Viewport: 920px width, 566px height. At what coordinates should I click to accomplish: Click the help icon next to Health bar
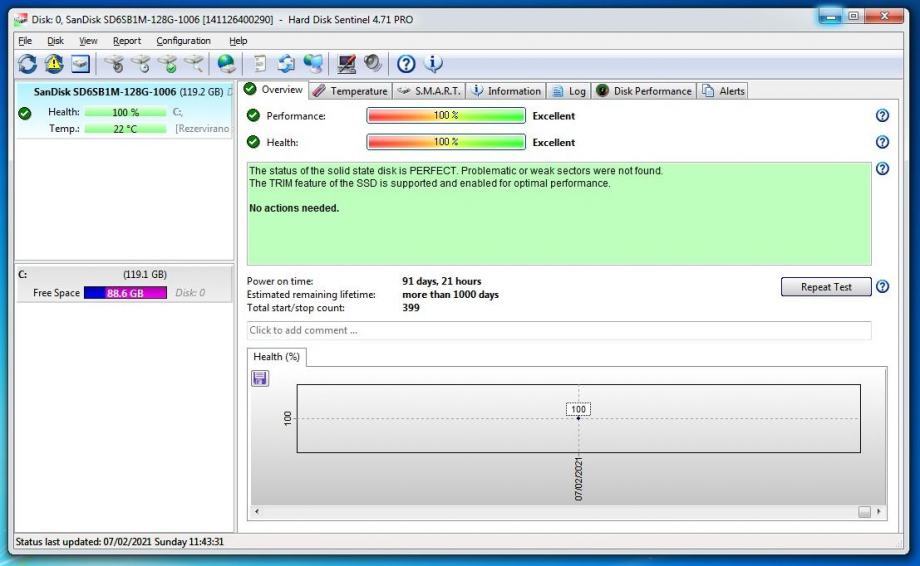click(882, 142)
